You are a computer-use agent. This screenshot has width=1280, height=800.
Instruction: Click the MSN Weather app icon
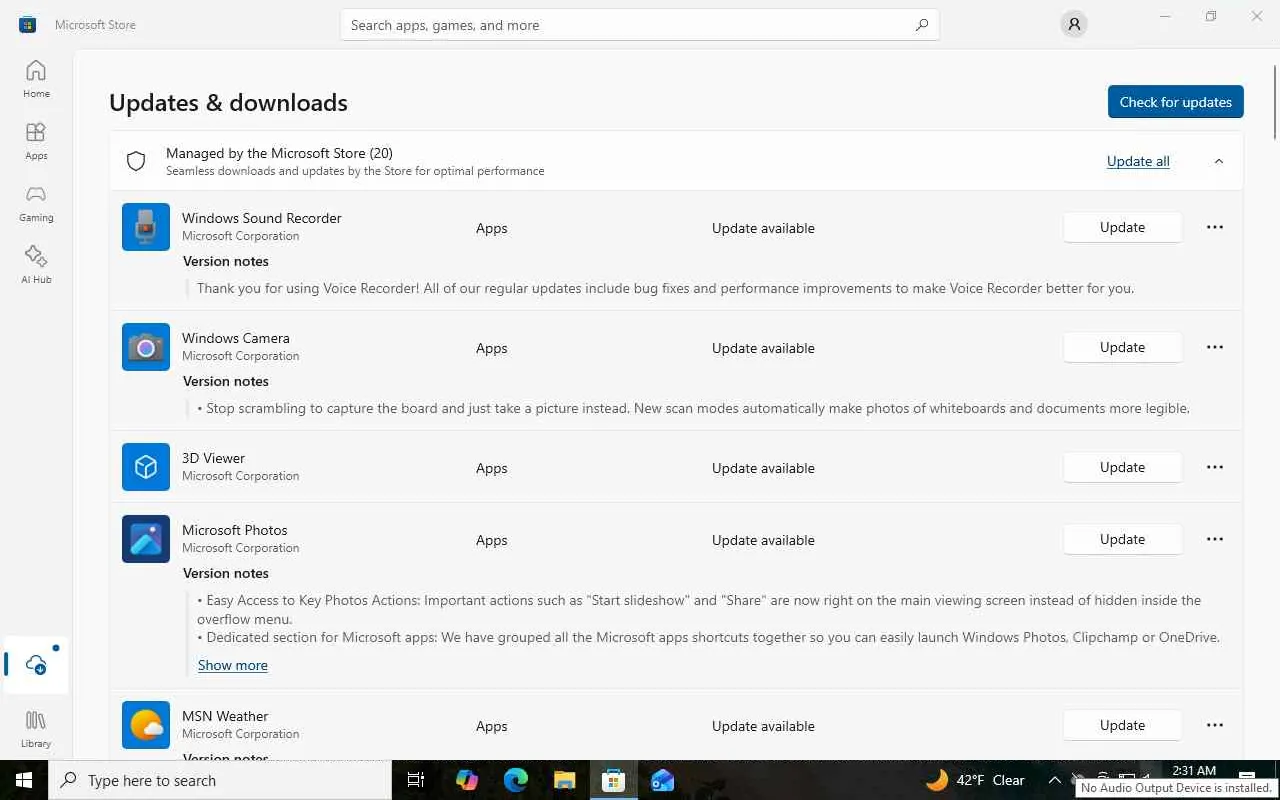(146, 725)
